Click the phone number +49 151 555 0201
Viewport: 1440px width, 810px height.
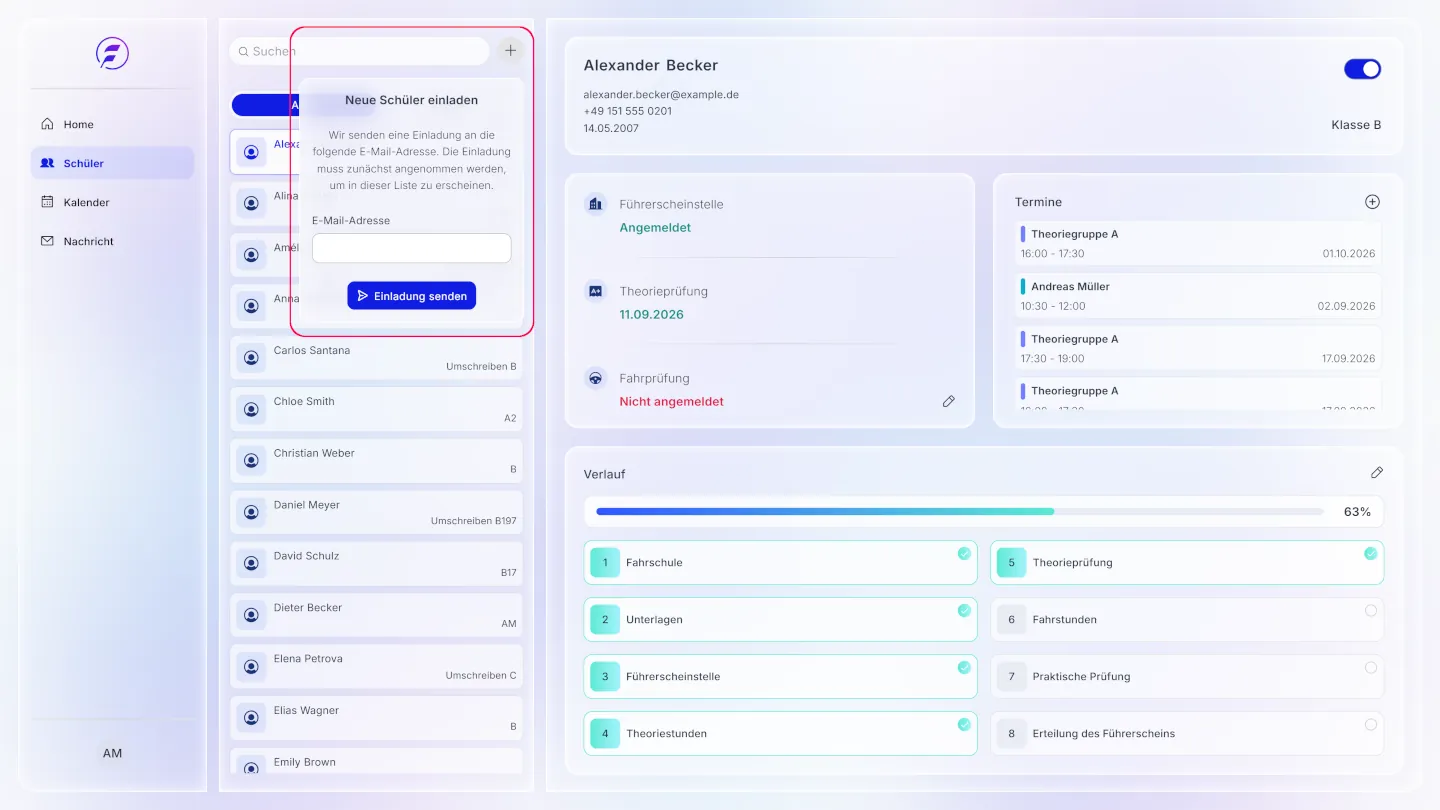click(x=628, y=111)
